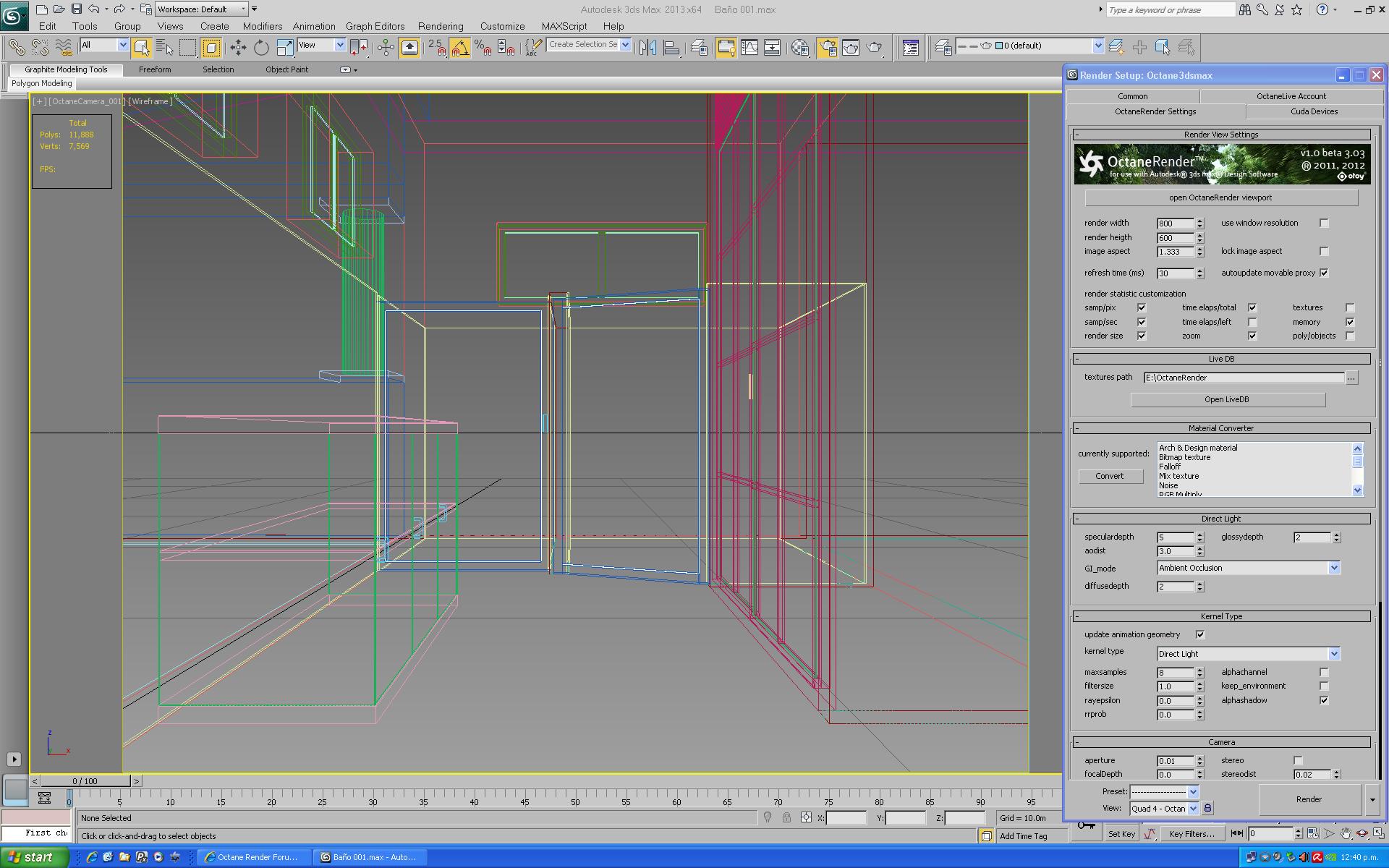Open the Material Editor sphere icon
Viewport: 1389px width, 868px height.
(800, 48)
